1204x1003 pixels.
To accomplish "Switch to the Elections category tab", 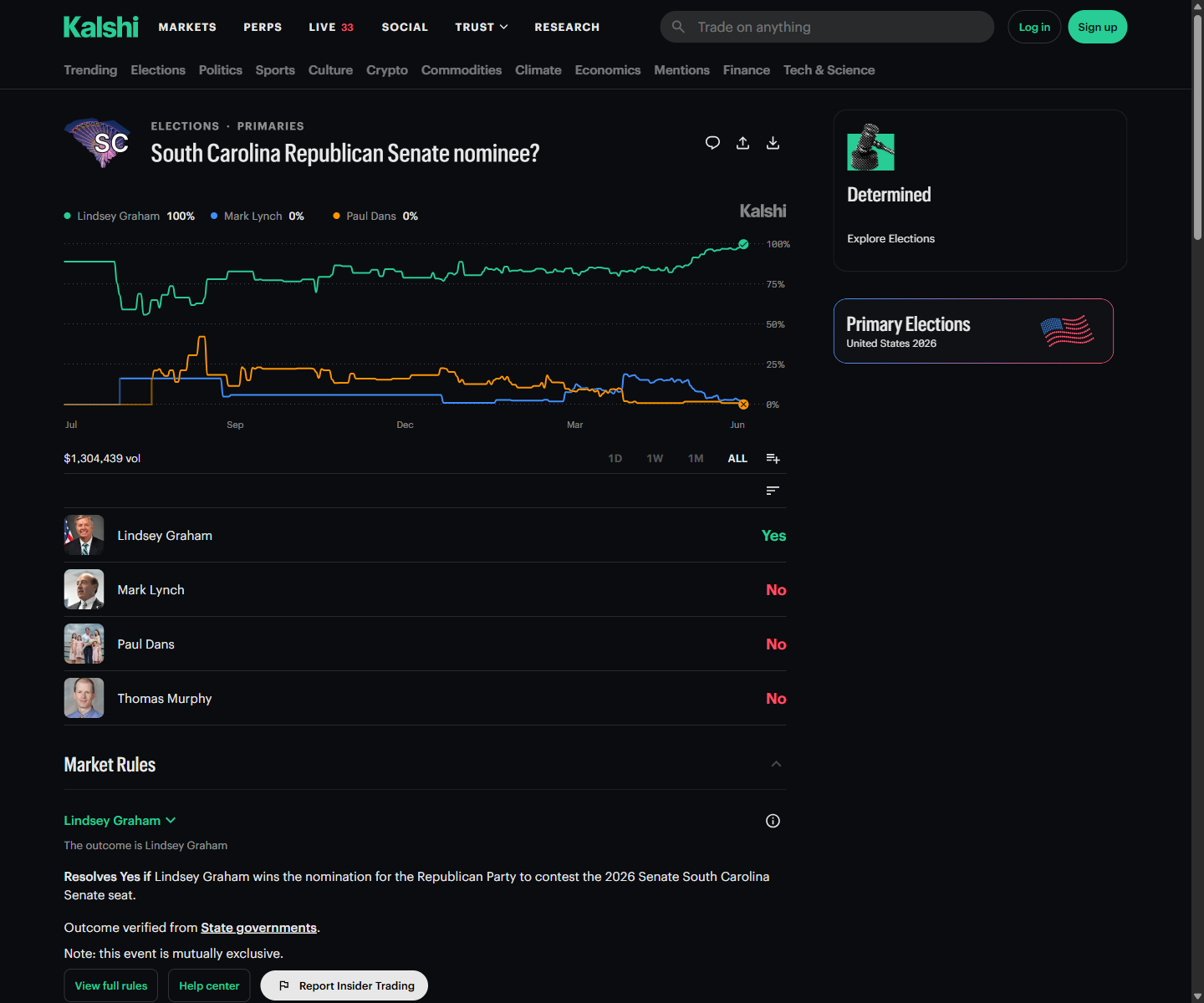I will (158, 70).
